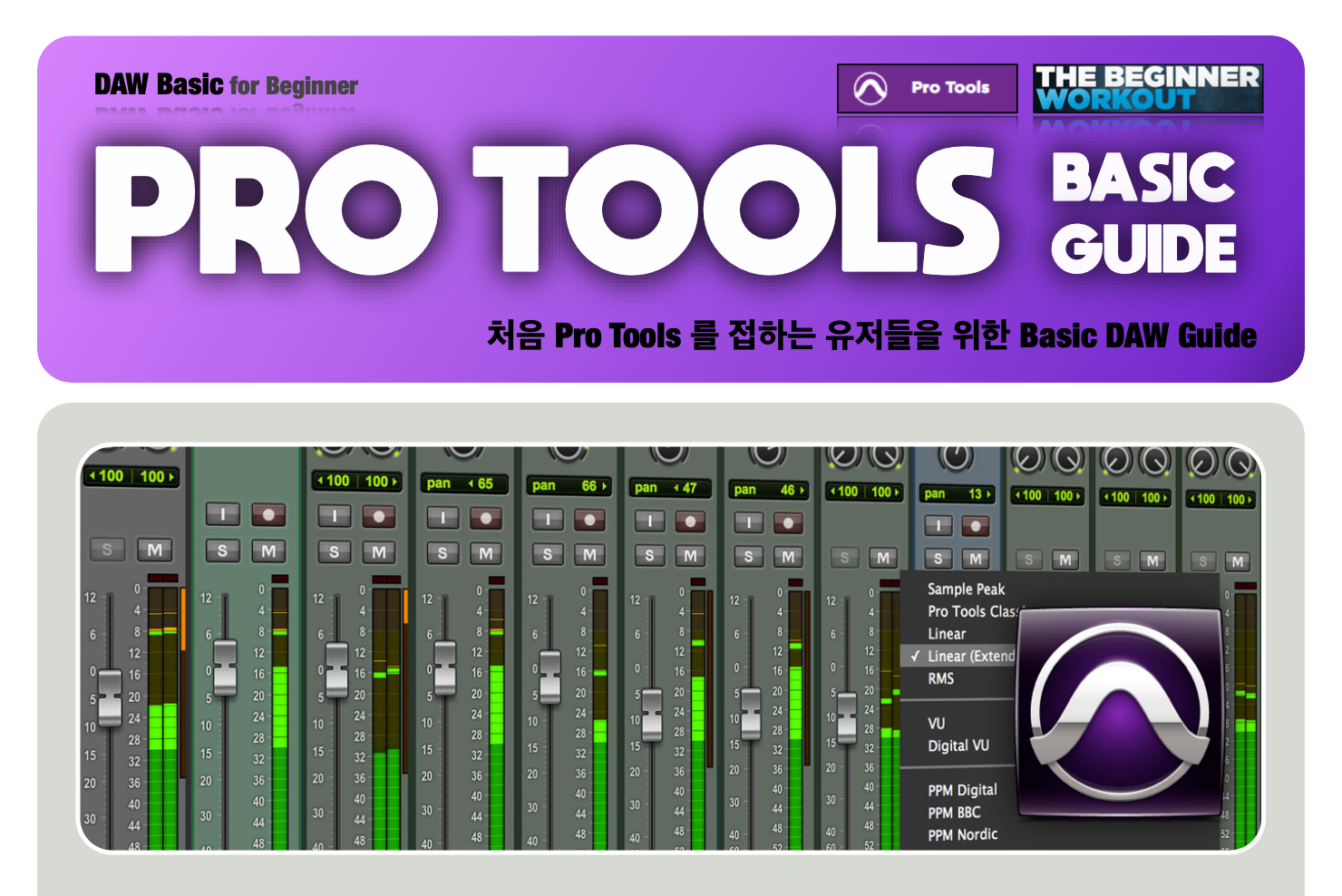Viewport: 1342px width, 896px height.
Task: Record-enable the second channel strip
Action: pos(268,514)
